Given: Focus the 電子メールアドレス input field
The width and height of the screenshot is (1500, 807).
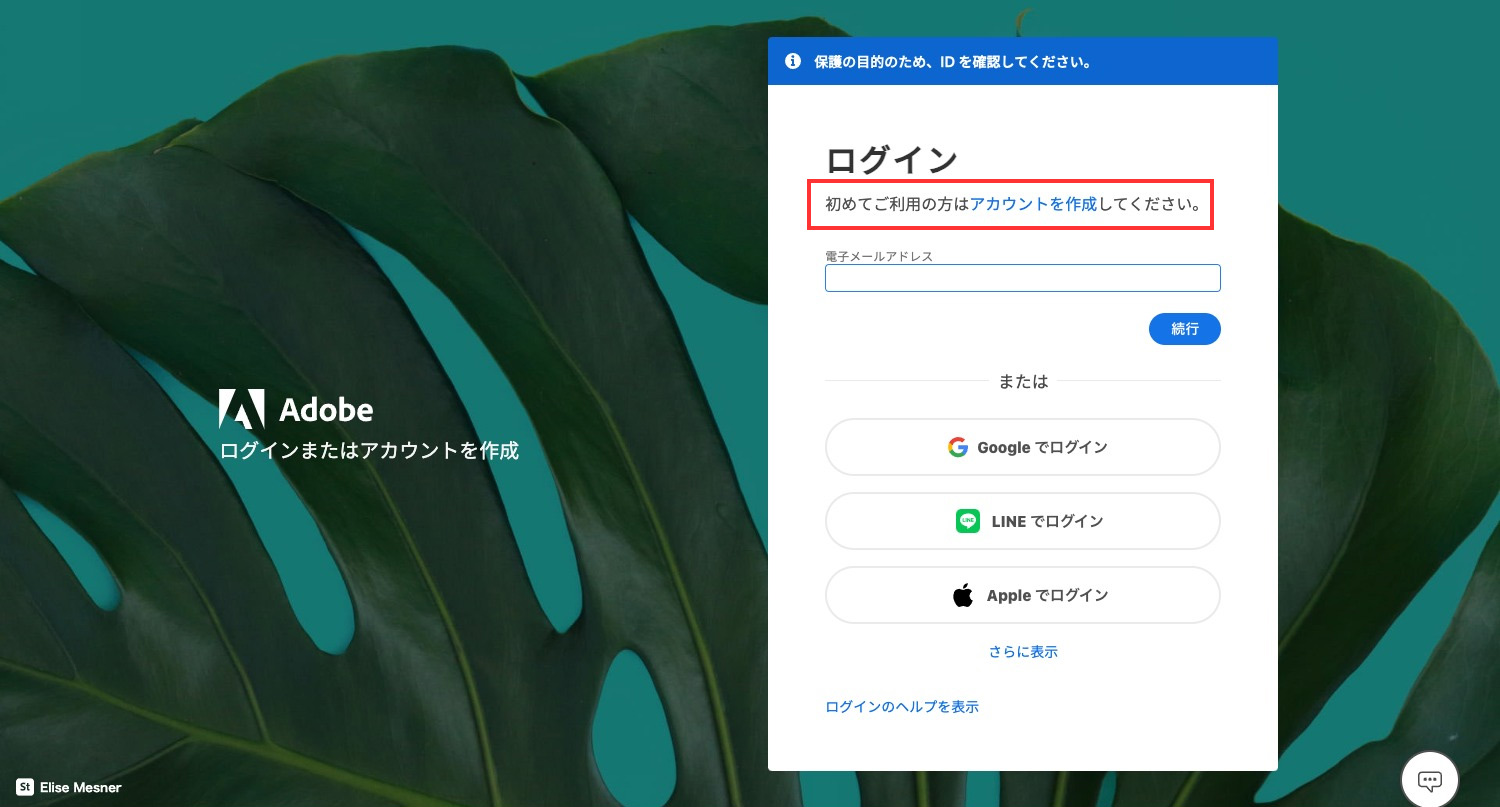Looking at the screenshot, I should point(1022,278).
